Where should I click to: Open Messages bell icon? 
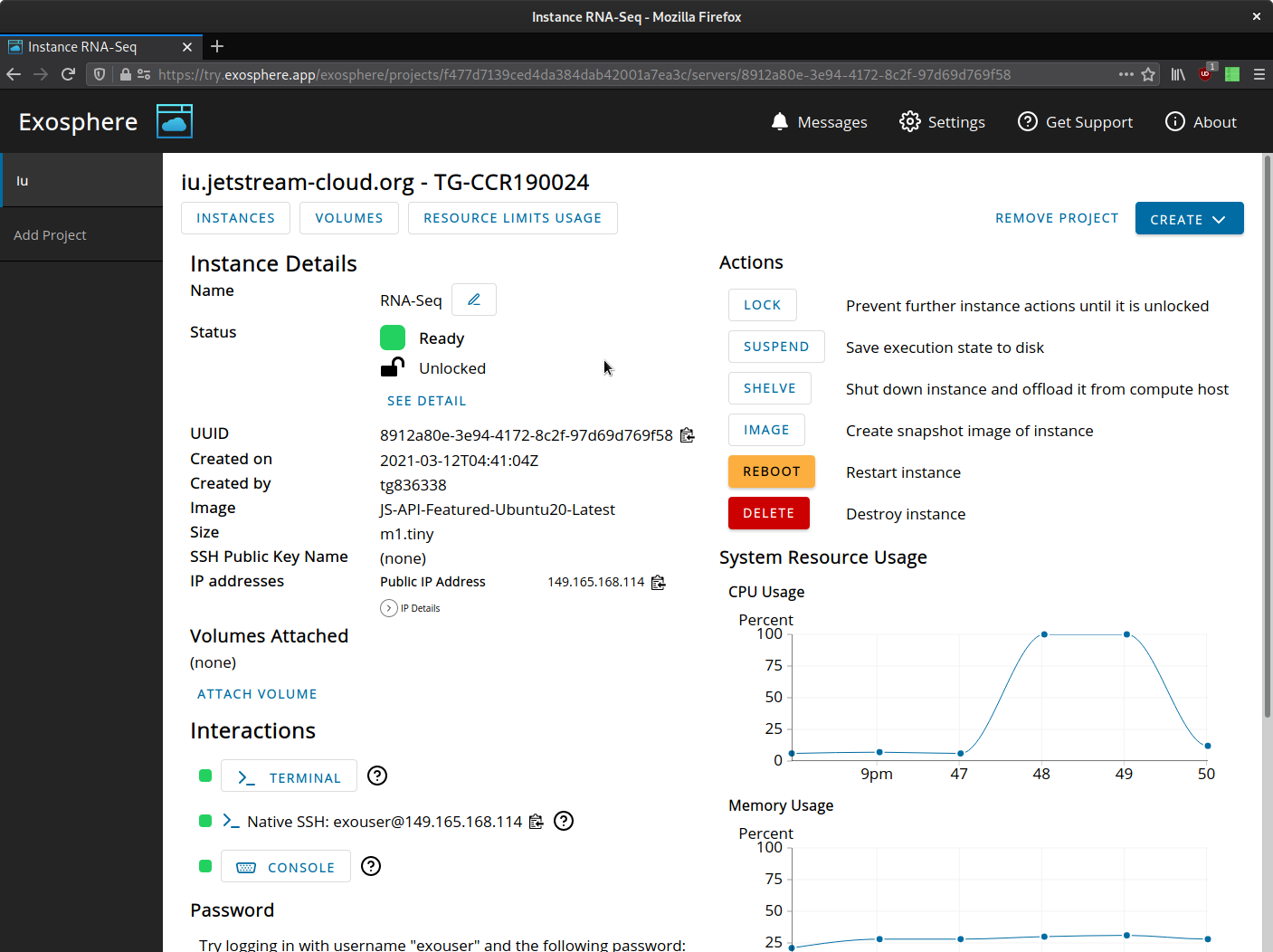click(x=780, y=121)
